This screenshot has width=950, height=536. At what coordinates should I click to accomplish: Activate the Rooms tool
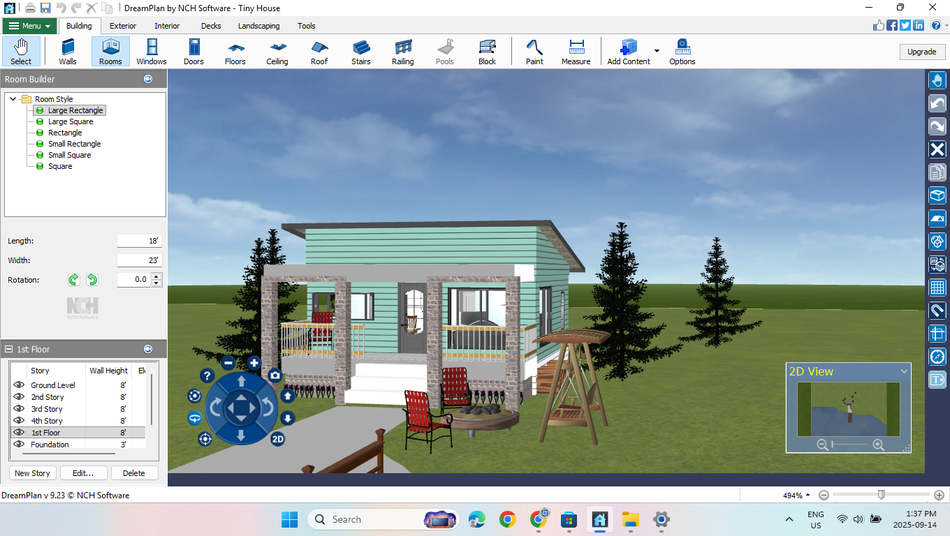click(110, 51)
